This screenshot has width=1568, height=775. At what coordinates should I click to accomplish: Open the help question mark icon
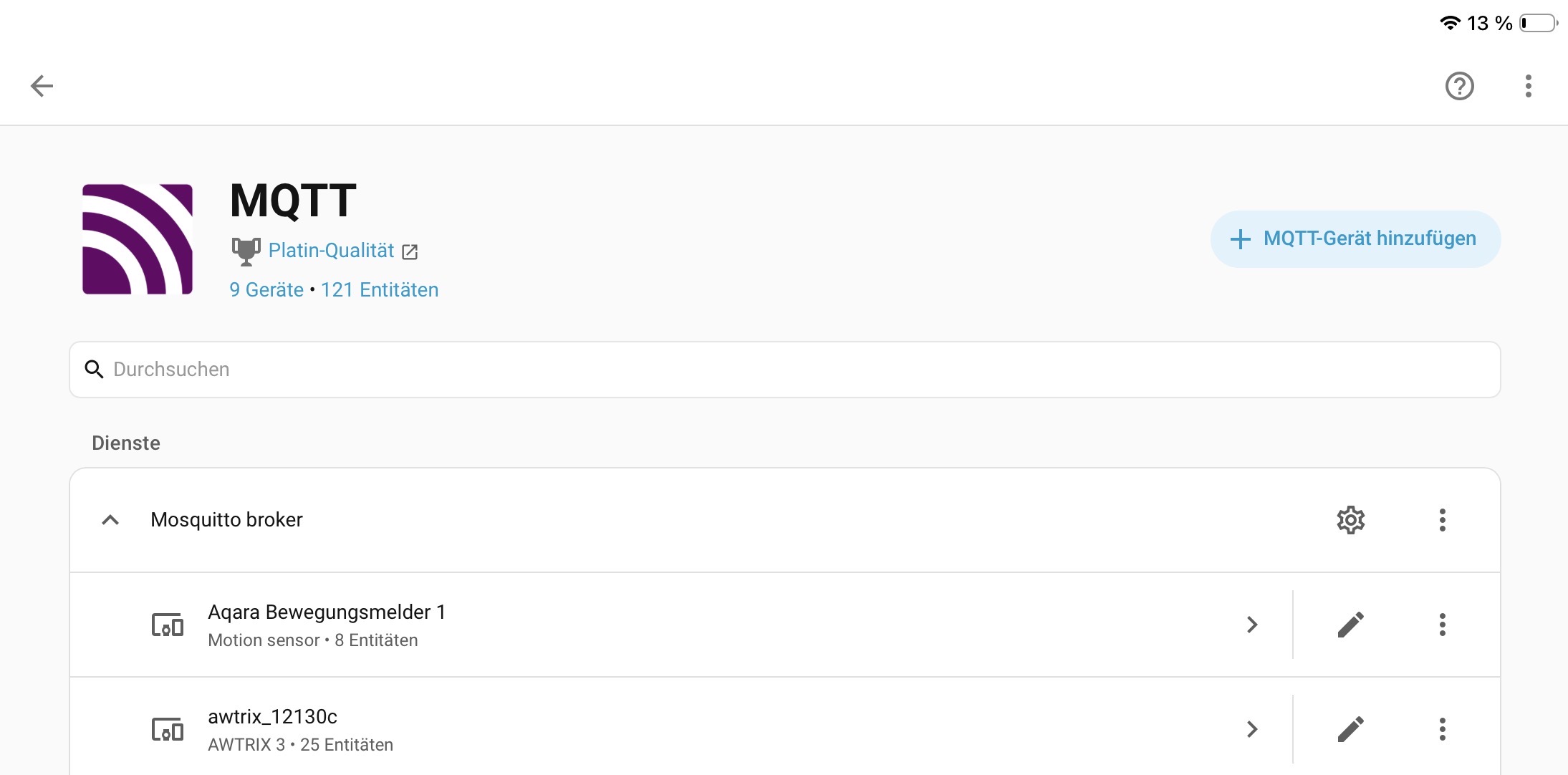(1459, 86)
